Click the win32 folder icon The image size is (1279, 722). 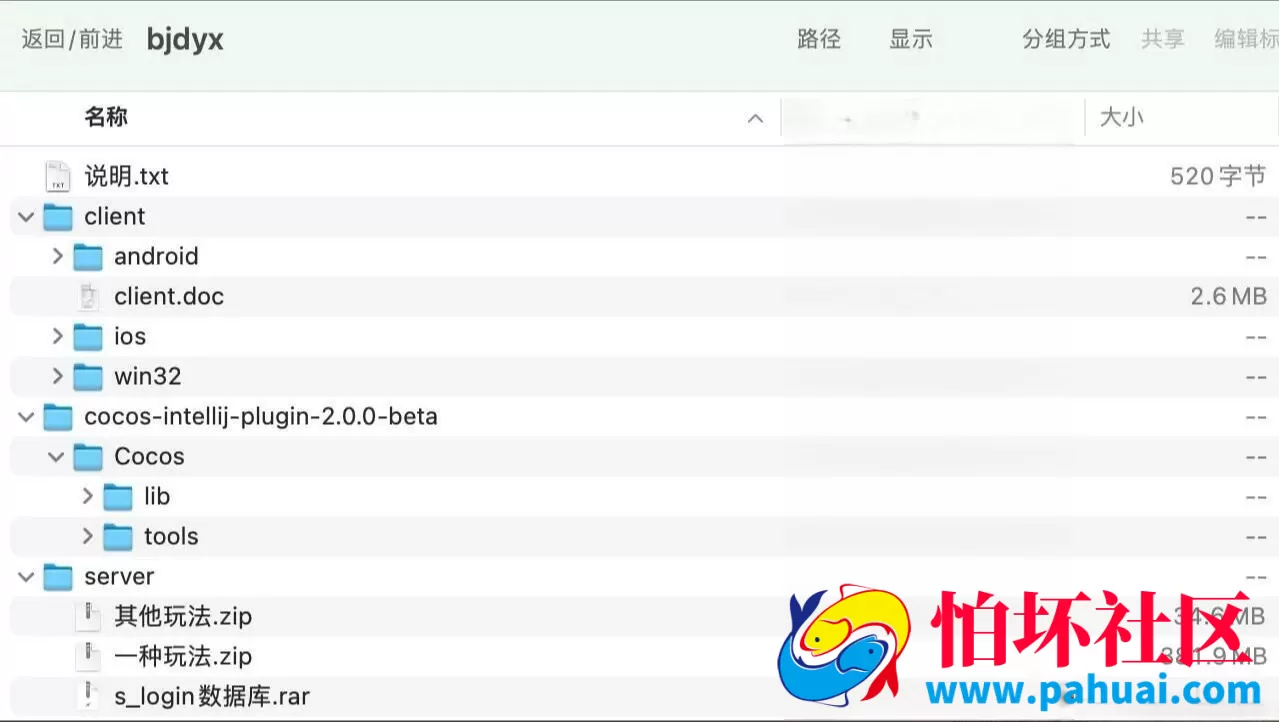88,377
